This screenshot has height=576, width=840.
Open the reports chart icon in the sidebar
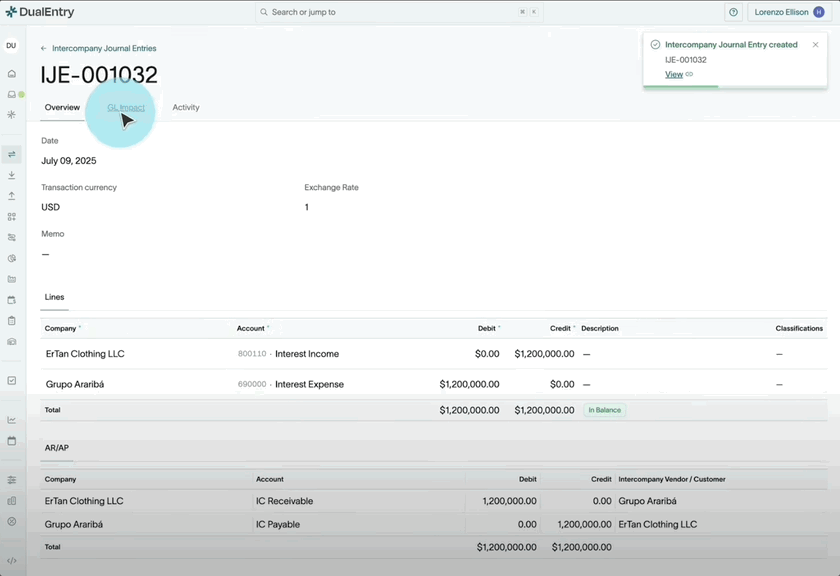pyautogui.click(x=12, y=420)
